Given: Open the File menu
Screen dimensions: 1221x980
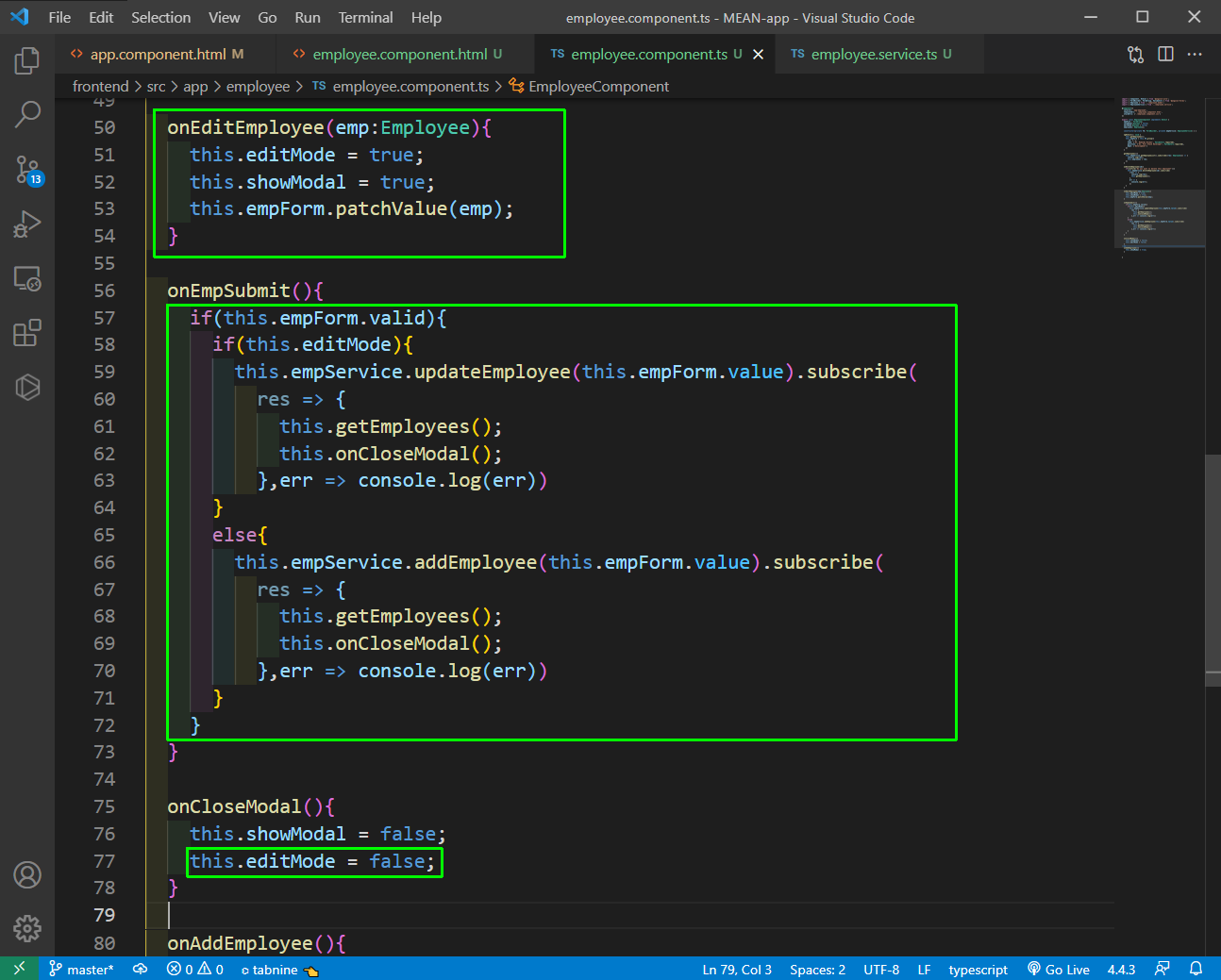Looking at the screenshot, I should tap(59, 17).
